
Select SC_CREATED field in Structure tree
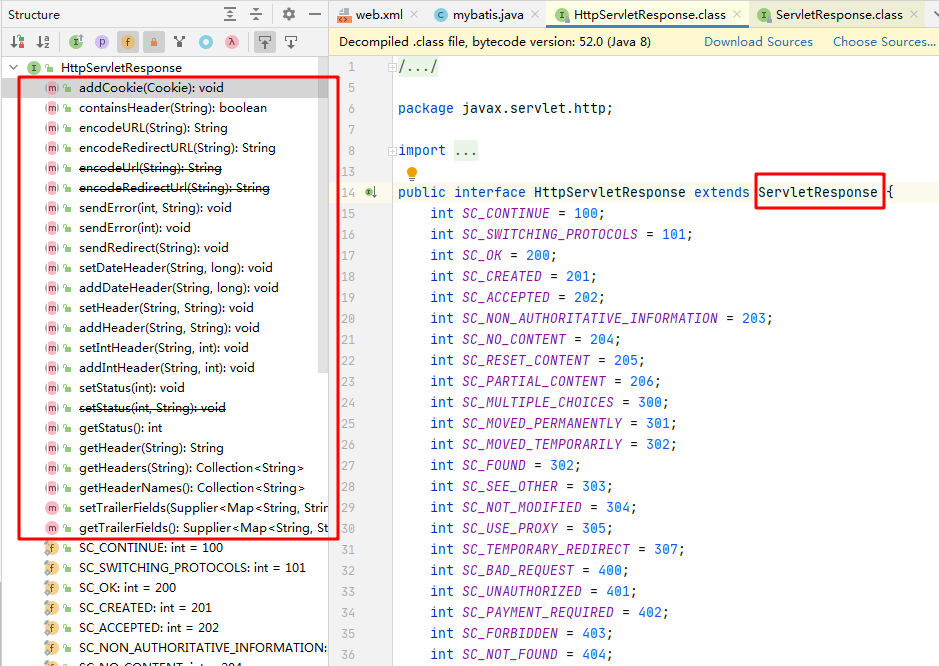tap(146, 608)
